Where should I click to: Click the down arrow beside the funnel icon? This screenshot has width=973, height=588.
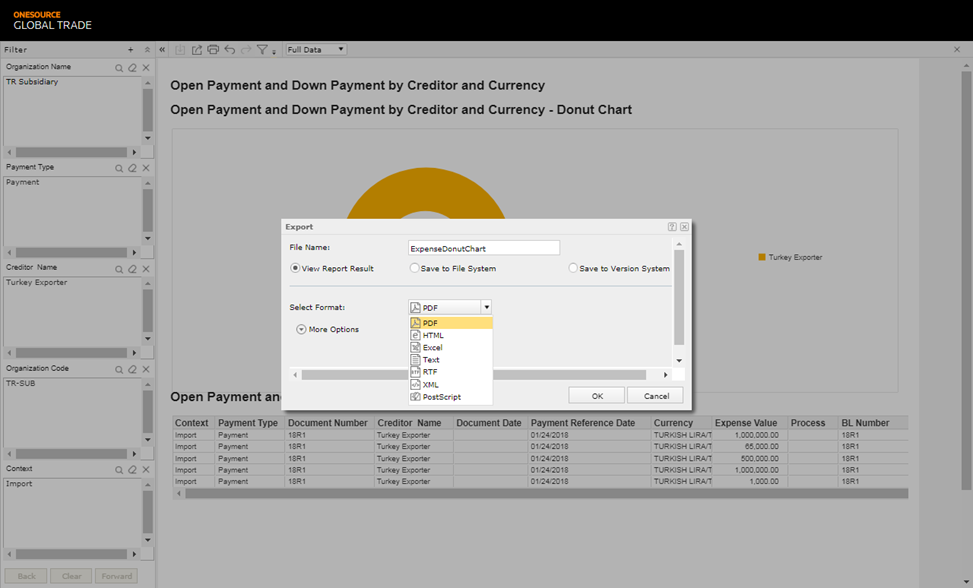click(274, 52)
